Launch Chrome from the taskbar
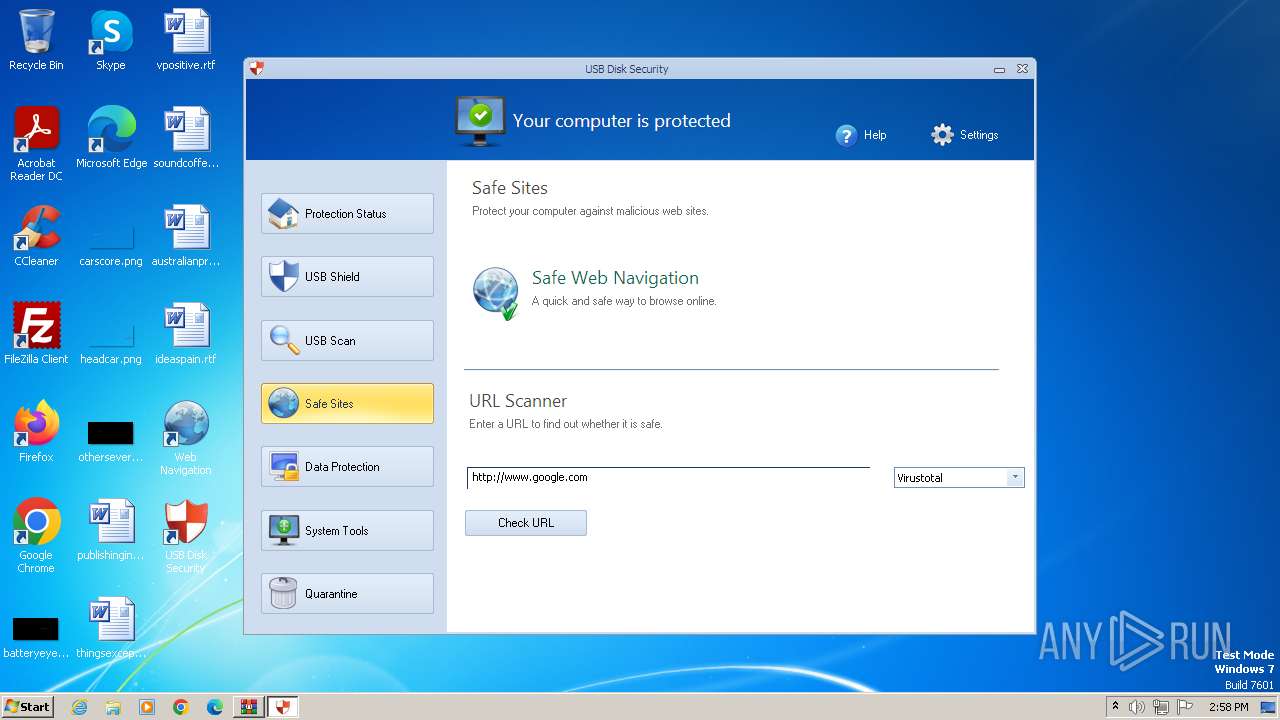Viewport: 1280px width, 720px height. (x=181, y=707)
